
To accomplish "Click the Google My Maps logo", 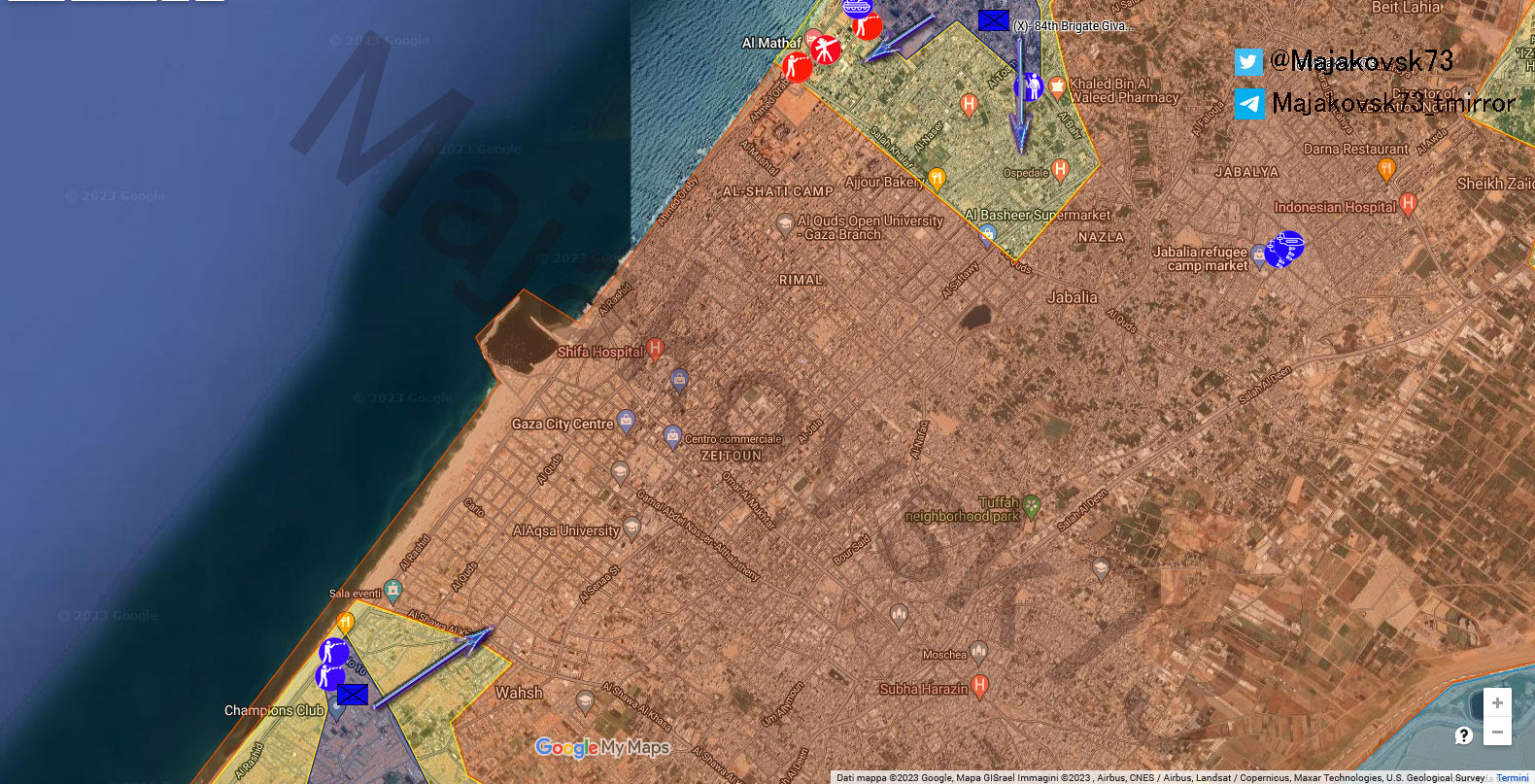I will 602,747.
